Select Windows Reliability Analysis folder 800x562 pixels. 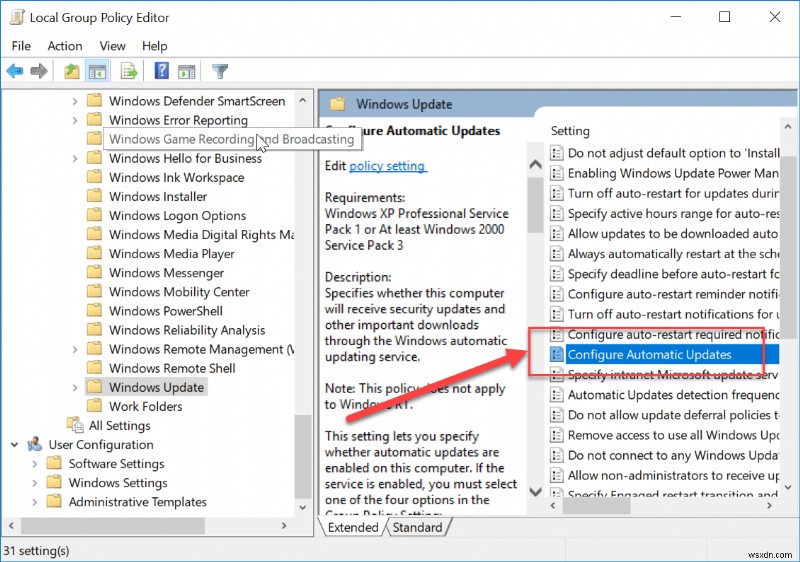187,330
